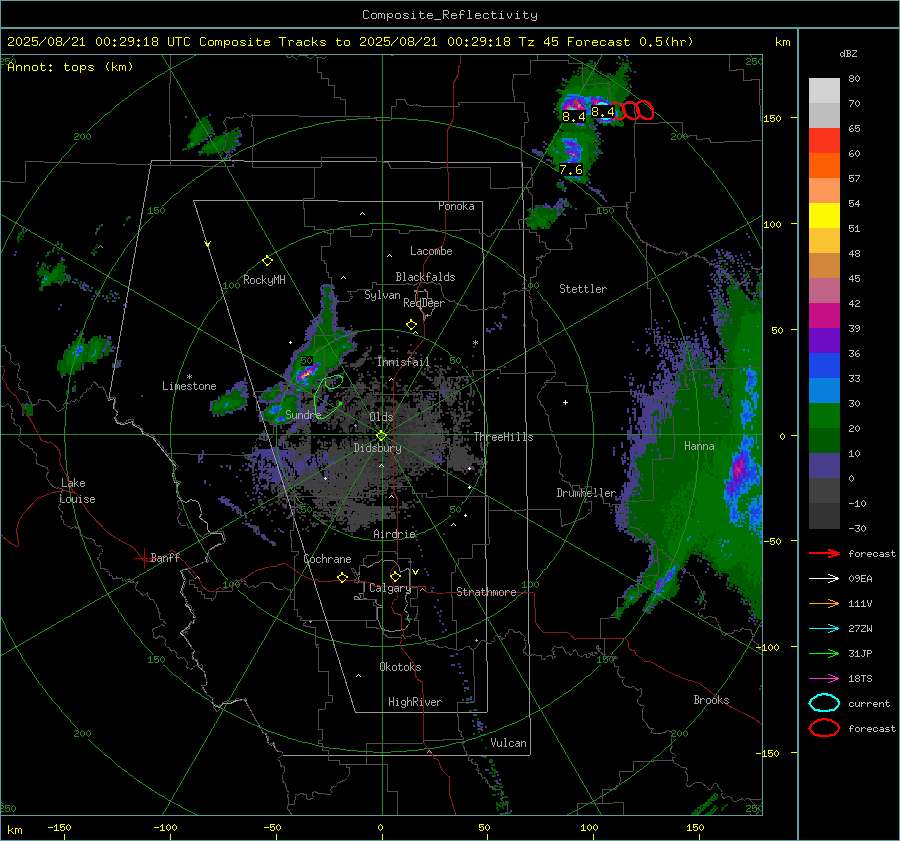Select the orange 111V arrow legend icon

(824, 603)
